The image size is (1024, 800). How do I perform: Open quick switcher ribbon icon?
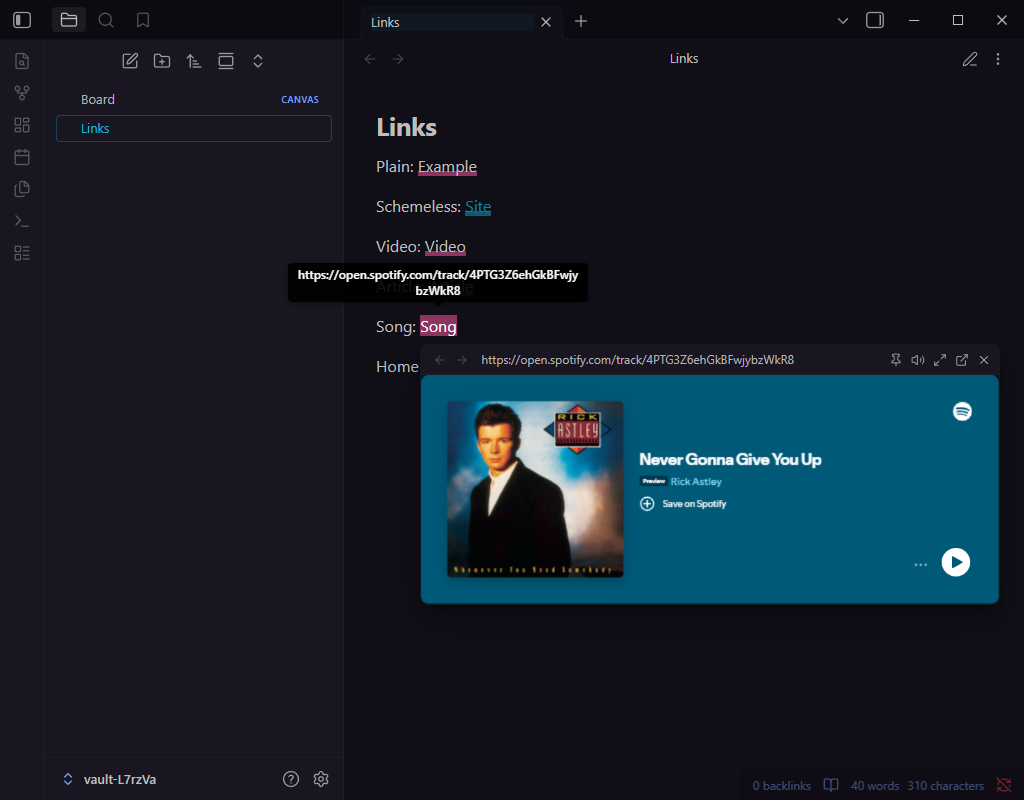[22, 61]
